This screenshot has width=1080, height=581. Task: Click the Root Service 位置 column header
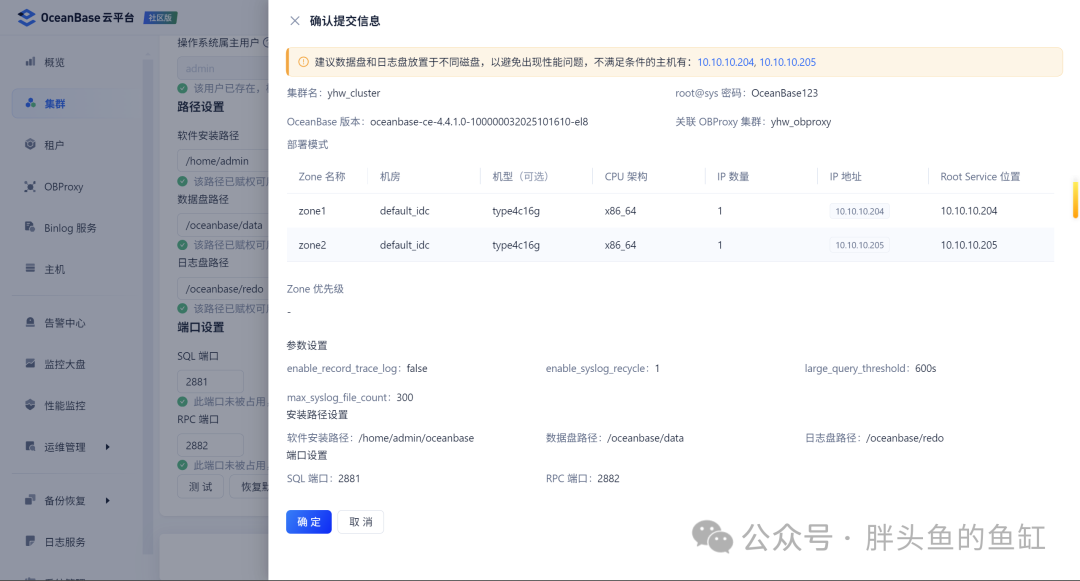pos(980,177)
